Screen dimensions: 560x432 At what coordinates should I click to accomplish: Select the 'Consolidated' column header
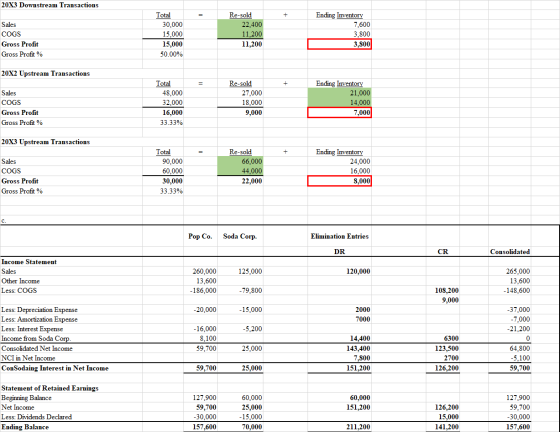510,252
